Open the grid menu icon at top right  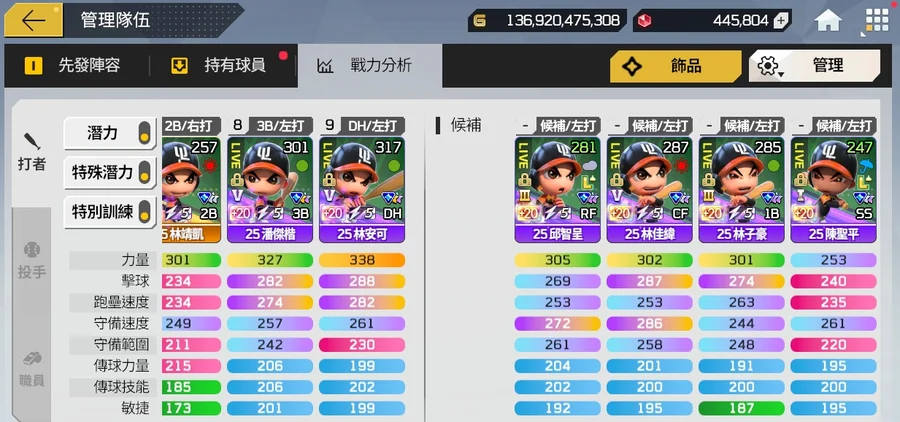tap(877, 20)
